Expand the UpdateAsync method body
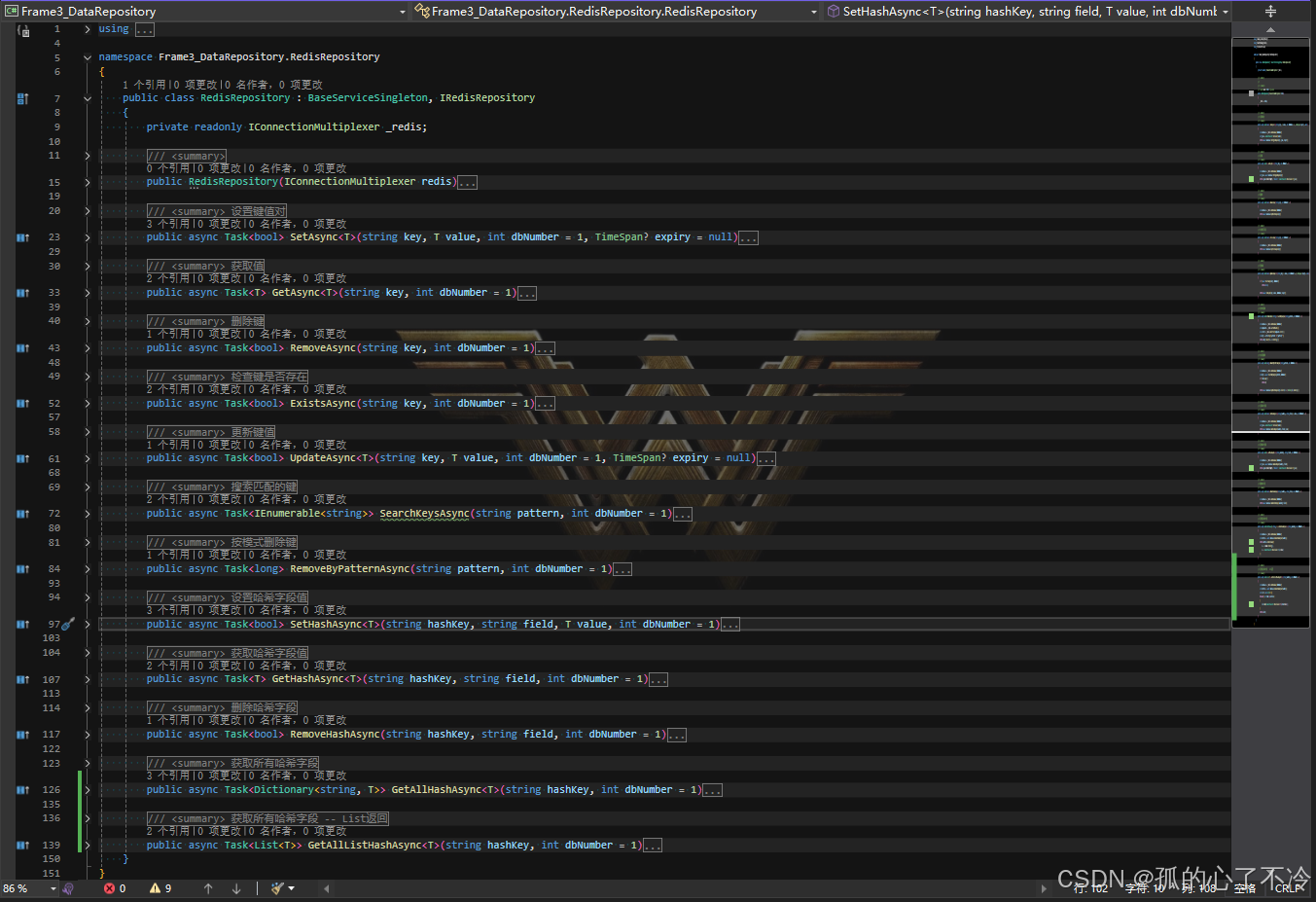Image resolution: width=1316 pixels, height=902 pixels. coord(88,458)
